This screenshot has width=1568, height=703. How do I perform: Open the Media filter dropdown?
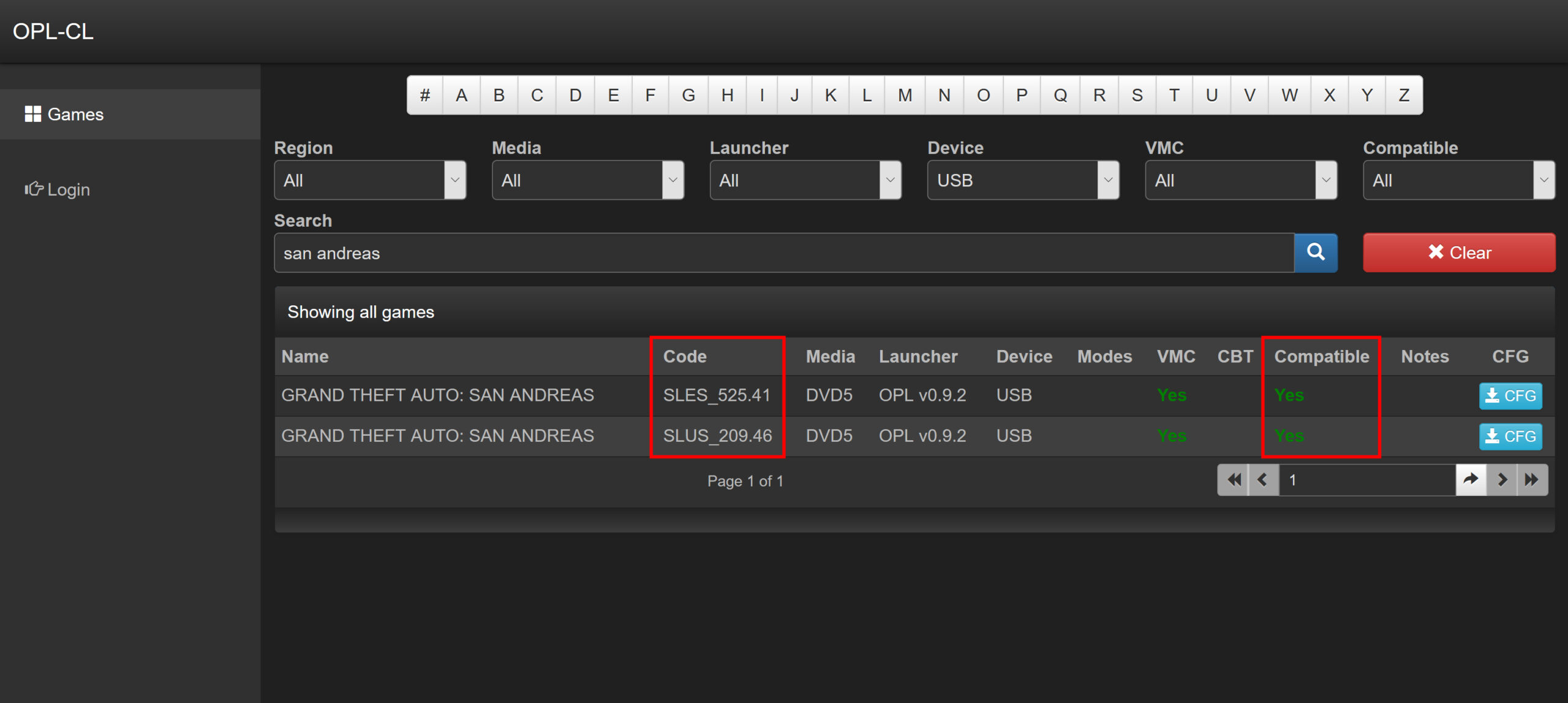click(588, 180)
